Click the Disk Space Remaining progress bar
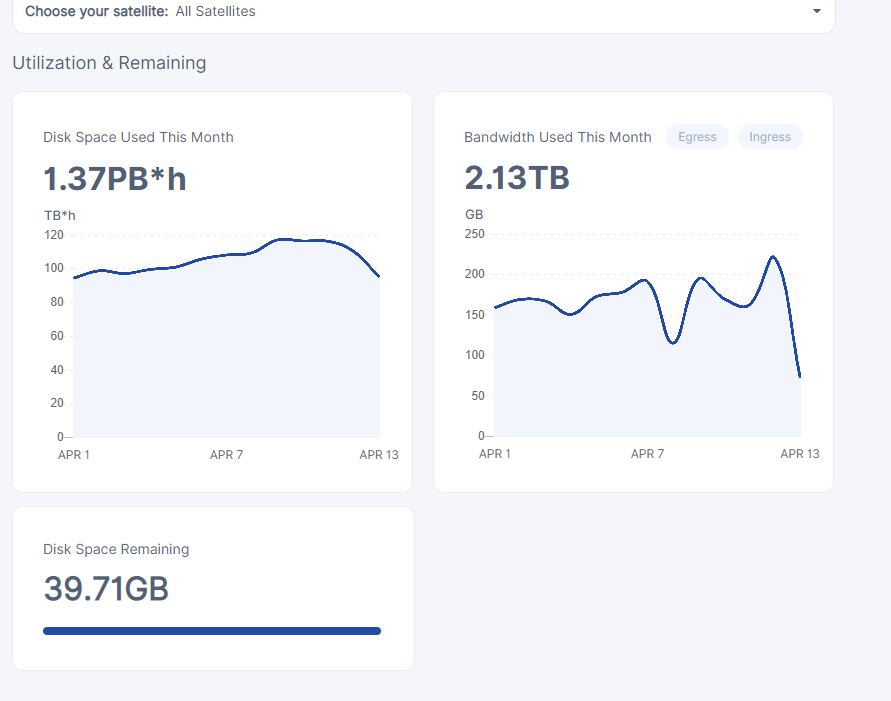Image resolution: width=891 pixels, height=701 pixels. point(212,631)
